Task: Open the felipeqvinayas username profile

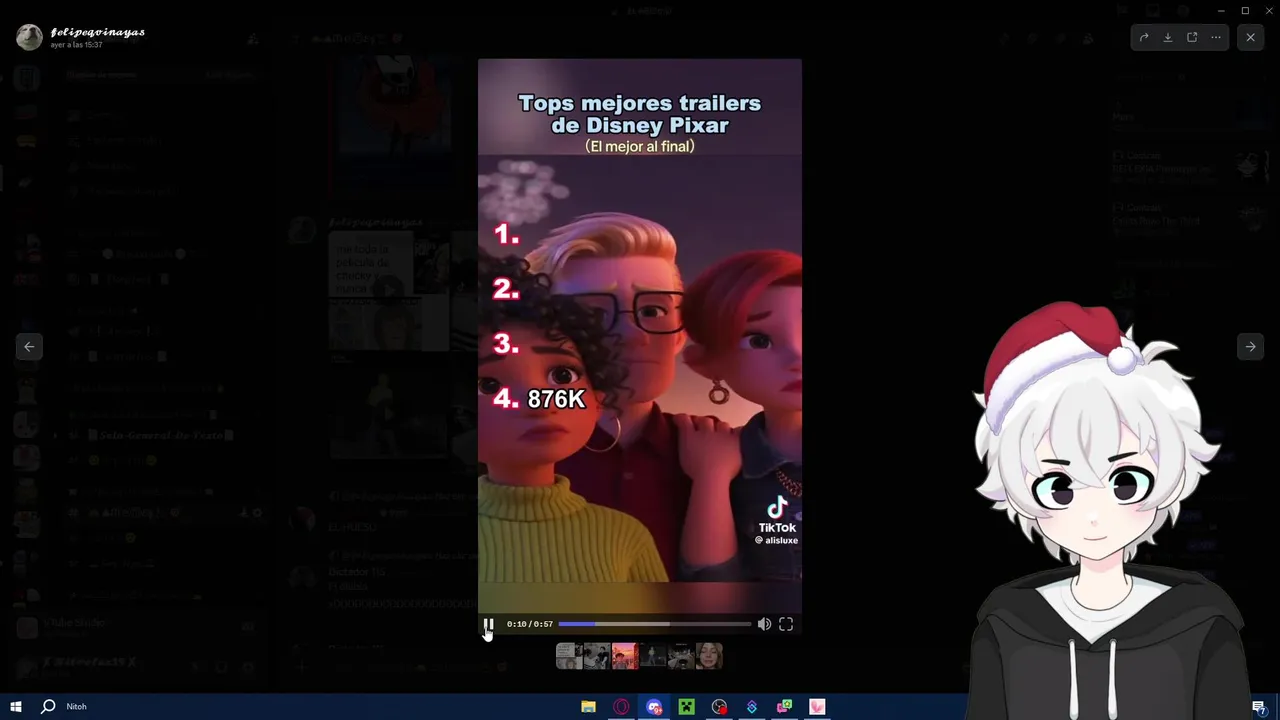Action: [98, 32]
